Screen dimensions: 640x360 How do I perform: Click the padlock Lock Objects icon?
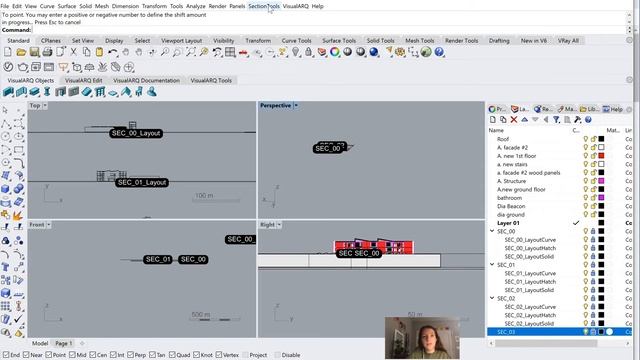click(309, 52)
